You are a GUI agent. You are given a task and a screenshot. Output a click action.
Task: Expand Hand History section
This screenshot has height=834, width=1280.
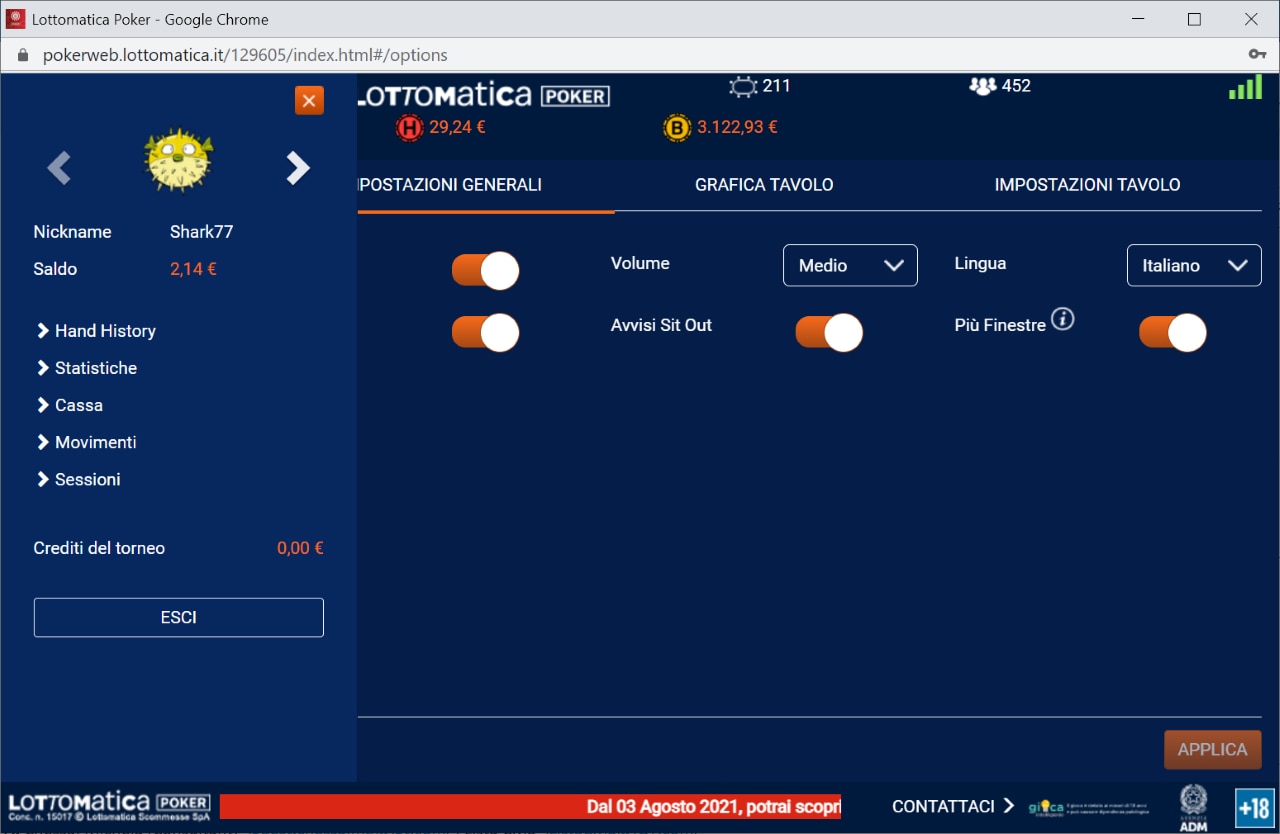point(96,331)
